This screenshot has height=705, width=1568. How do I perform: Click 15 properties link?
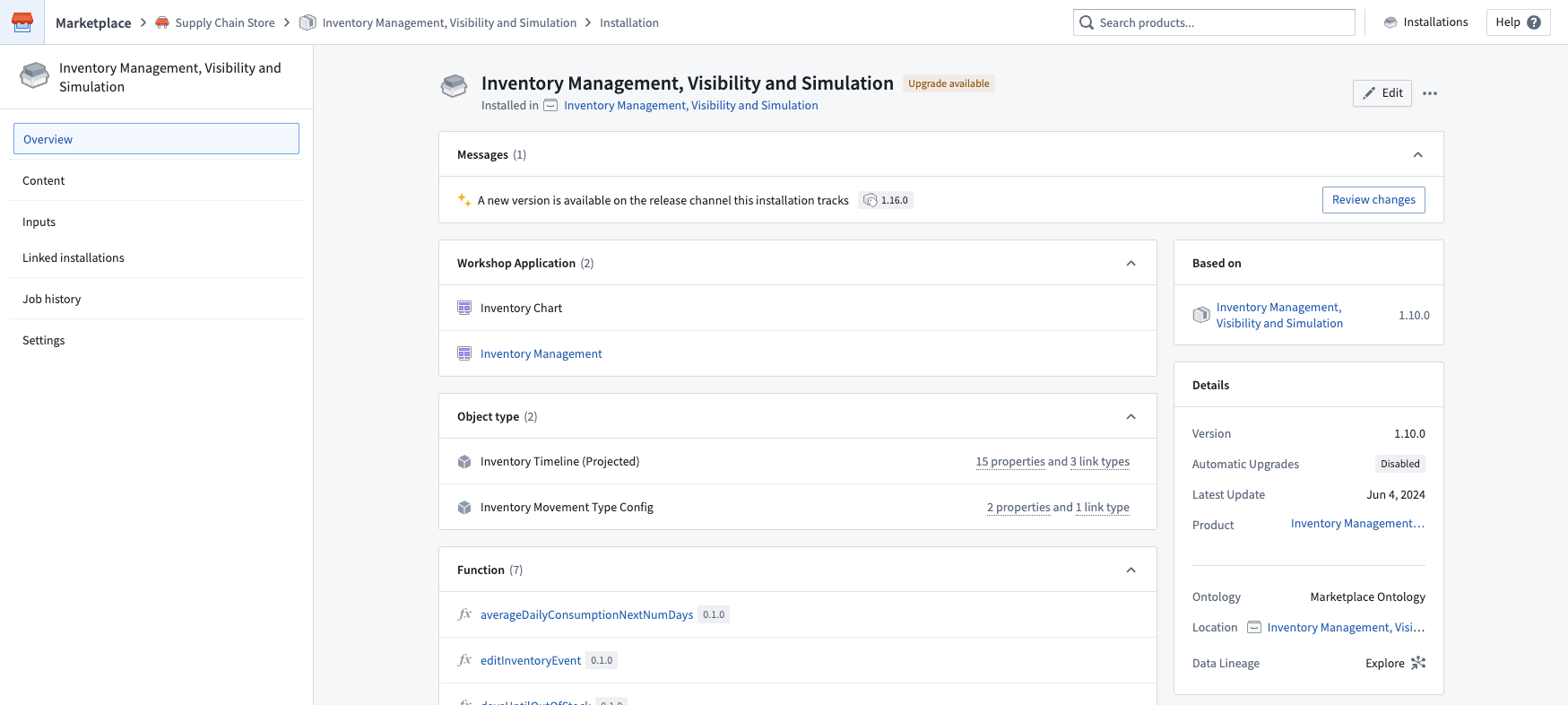tap(1010, 462)
